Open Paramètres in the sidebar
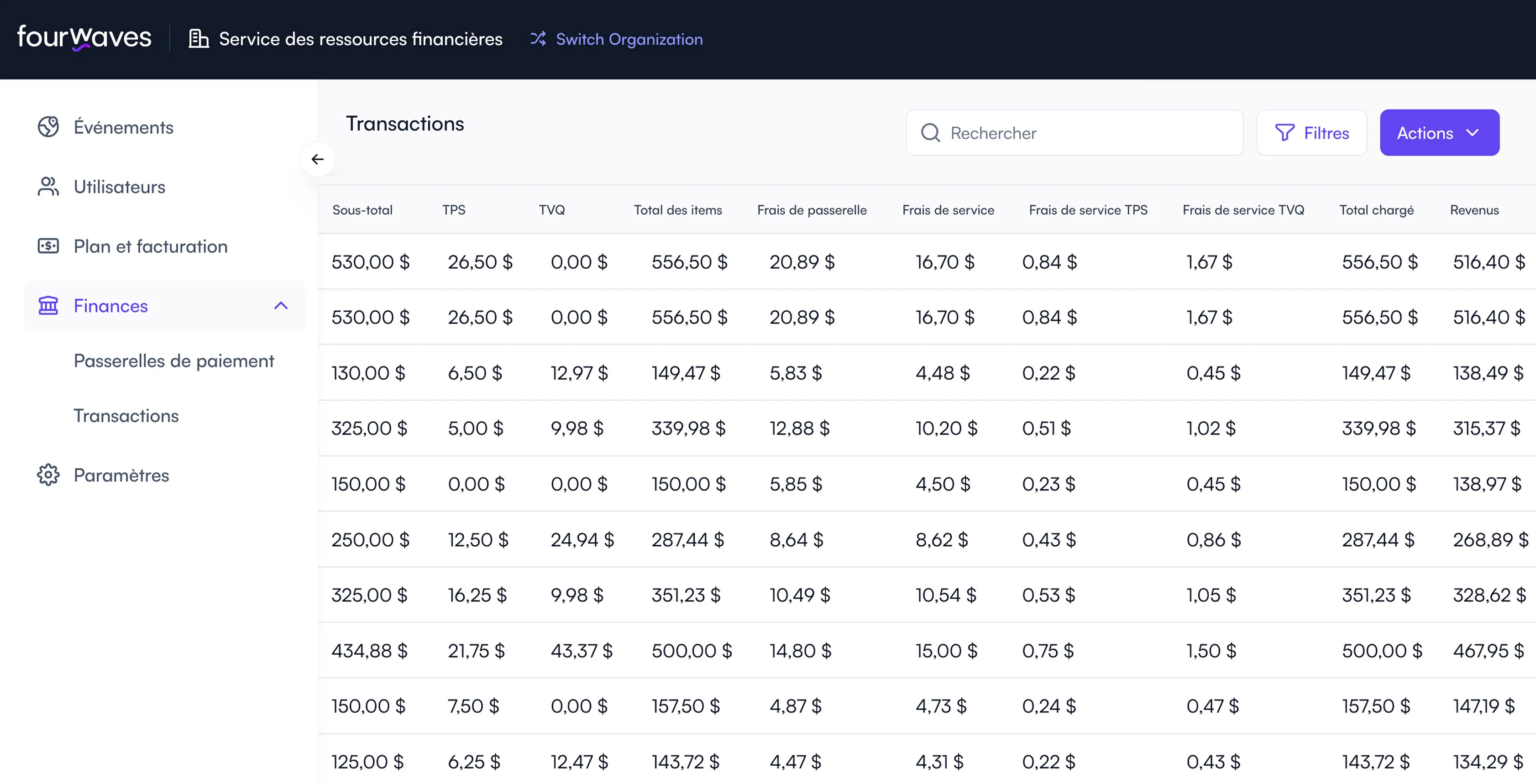 tap(121, 475)
